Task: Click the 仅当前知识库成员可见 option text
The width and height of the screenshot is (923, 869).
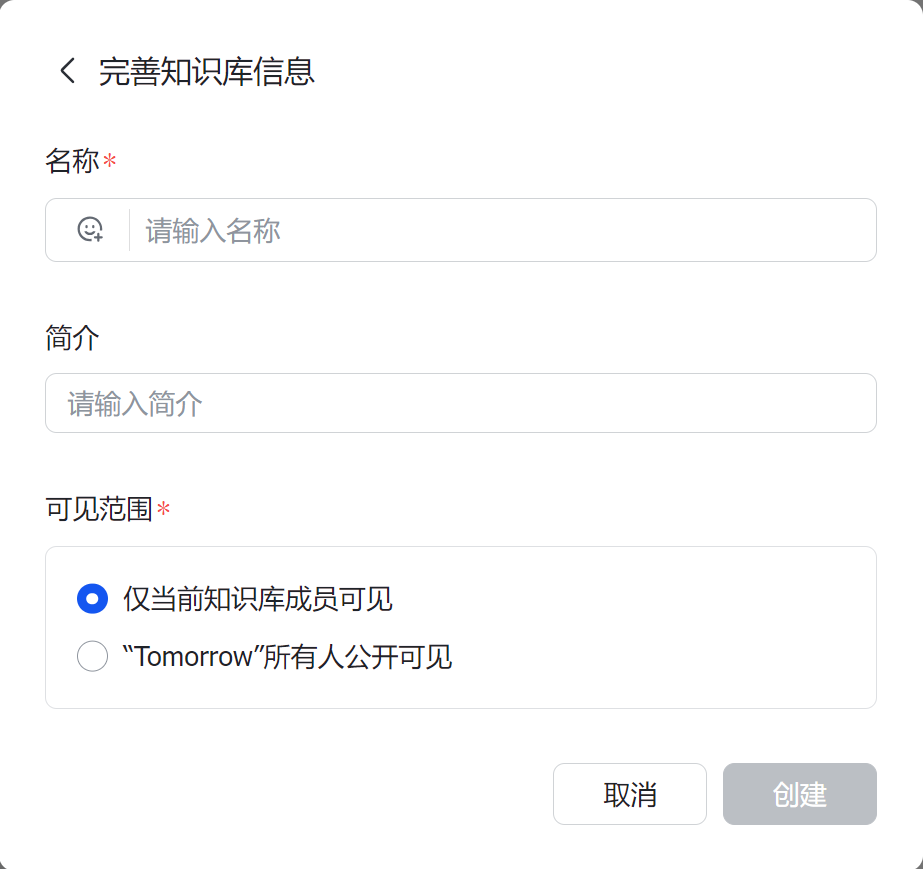Action: pos(257,599)
